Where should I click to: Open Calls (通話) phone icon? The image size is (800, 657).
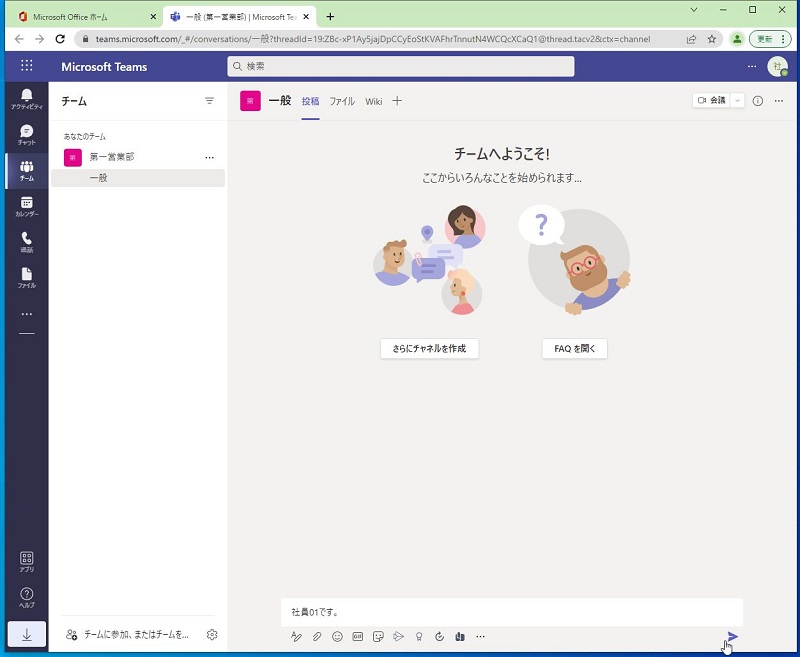pos(27,242)
